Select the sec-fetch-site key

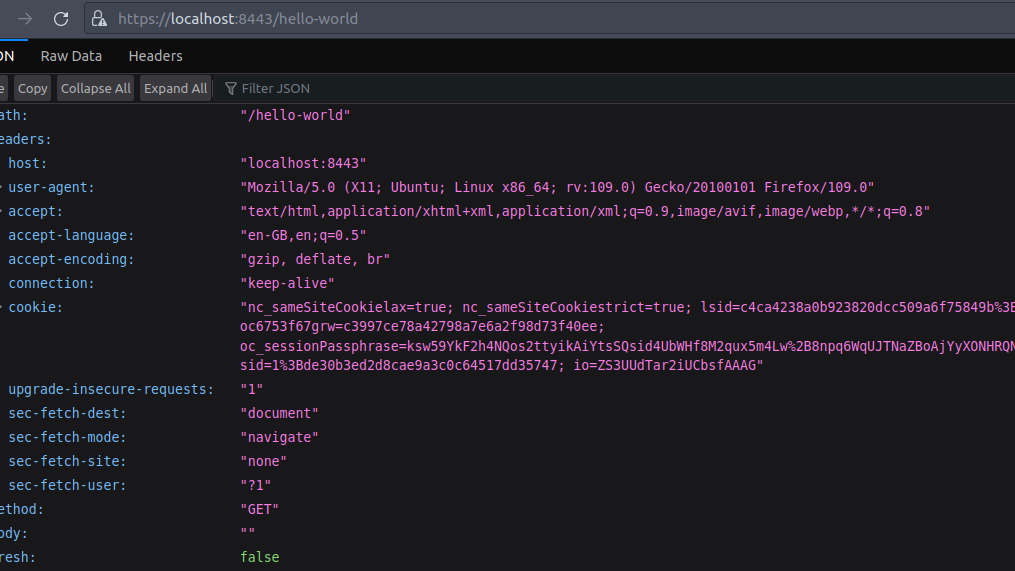67,461
